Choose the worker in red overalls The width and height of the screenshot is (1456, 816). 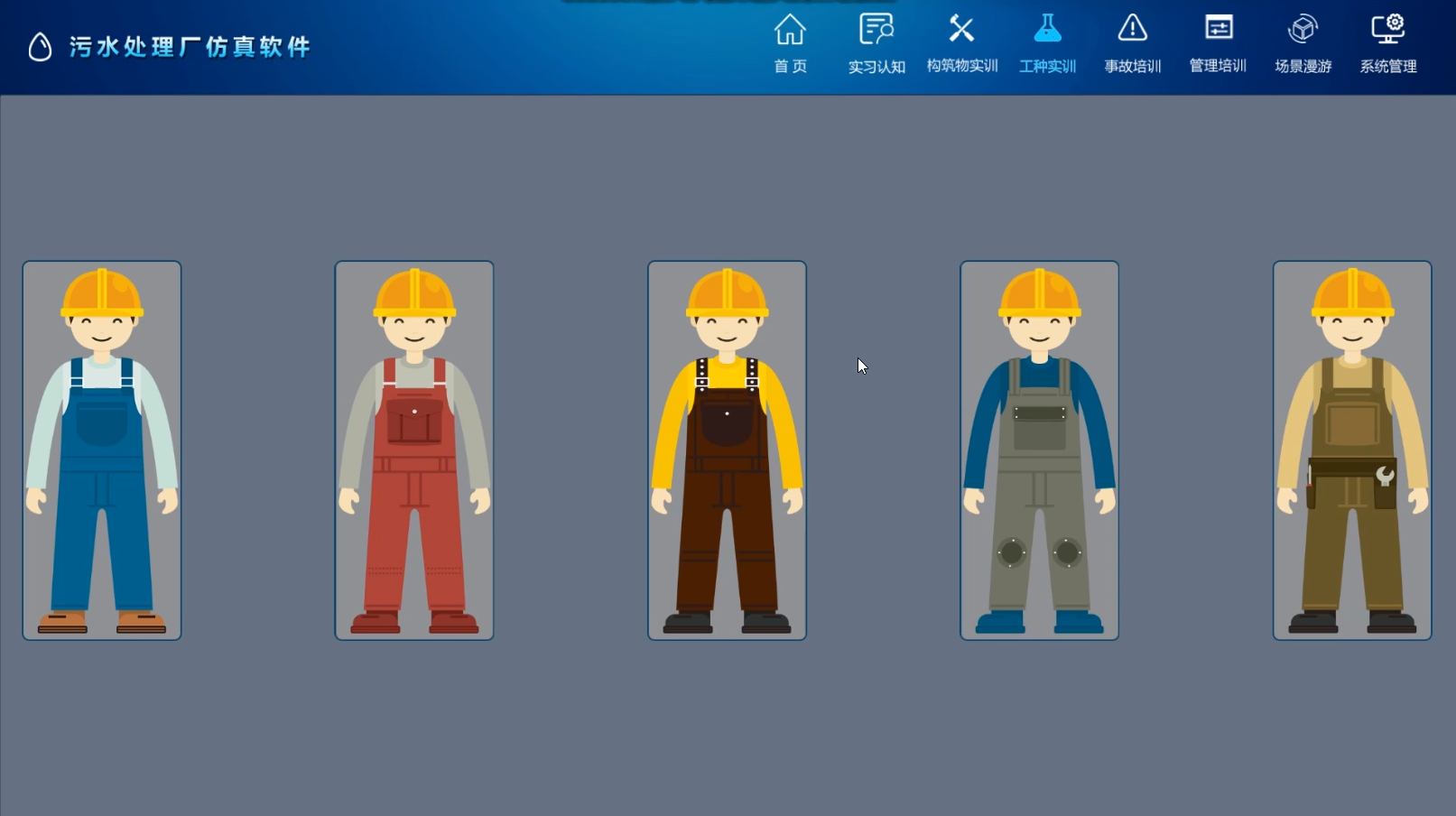click(x=414, y=450)
